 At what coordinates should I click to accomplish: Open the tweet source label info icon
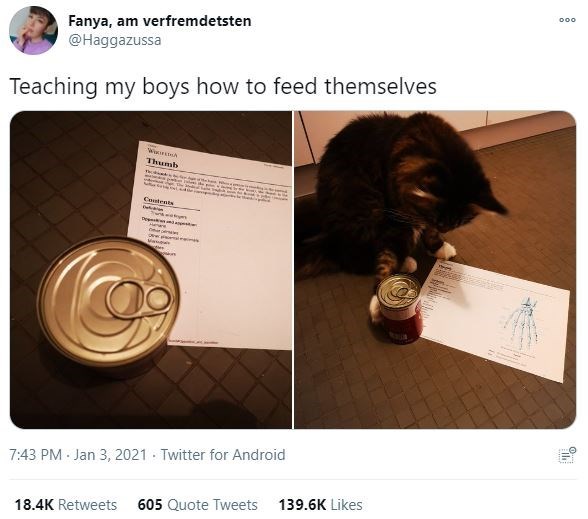[567, 455]
